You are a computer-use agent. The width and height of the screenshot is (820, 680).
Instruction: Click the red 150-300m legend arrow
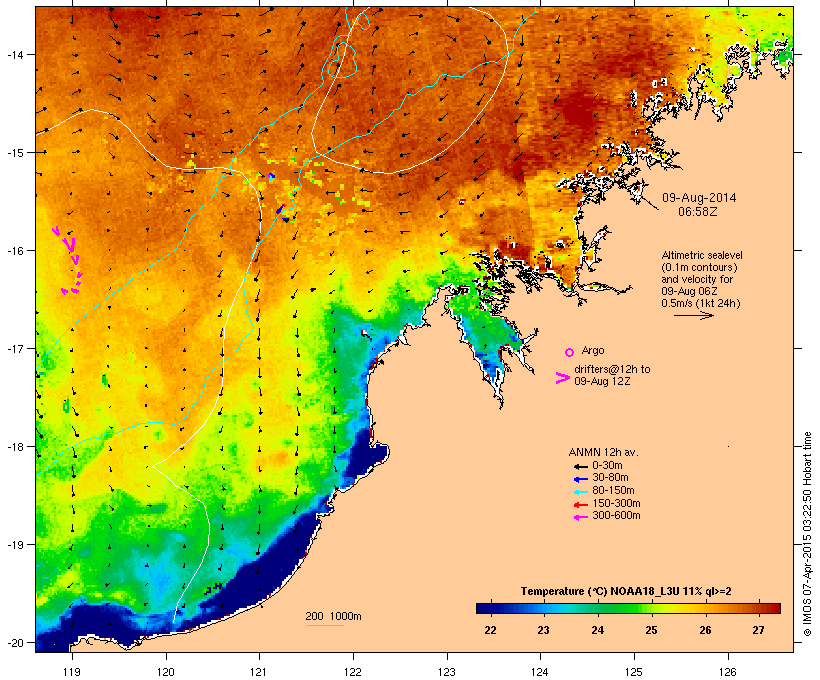(580, 505)
